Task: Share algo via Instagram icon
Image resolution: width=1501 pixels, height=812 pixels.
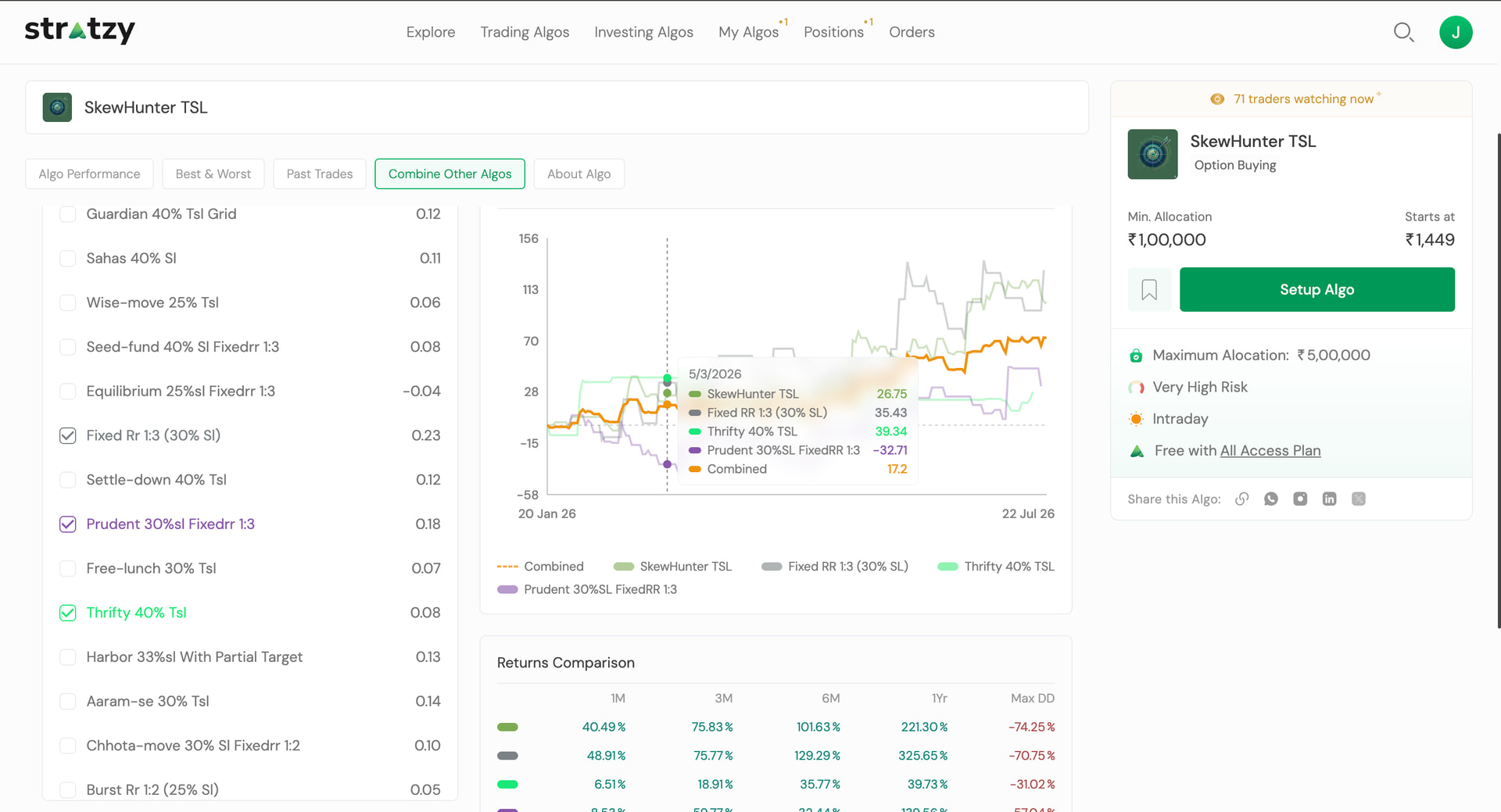Action: coord(1300,499)
